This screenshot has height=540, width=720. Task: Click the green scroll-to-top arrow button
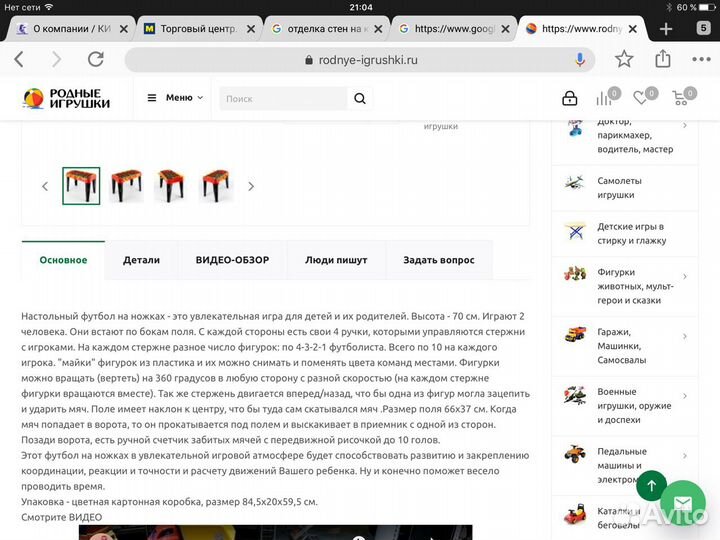coord(651,486)
